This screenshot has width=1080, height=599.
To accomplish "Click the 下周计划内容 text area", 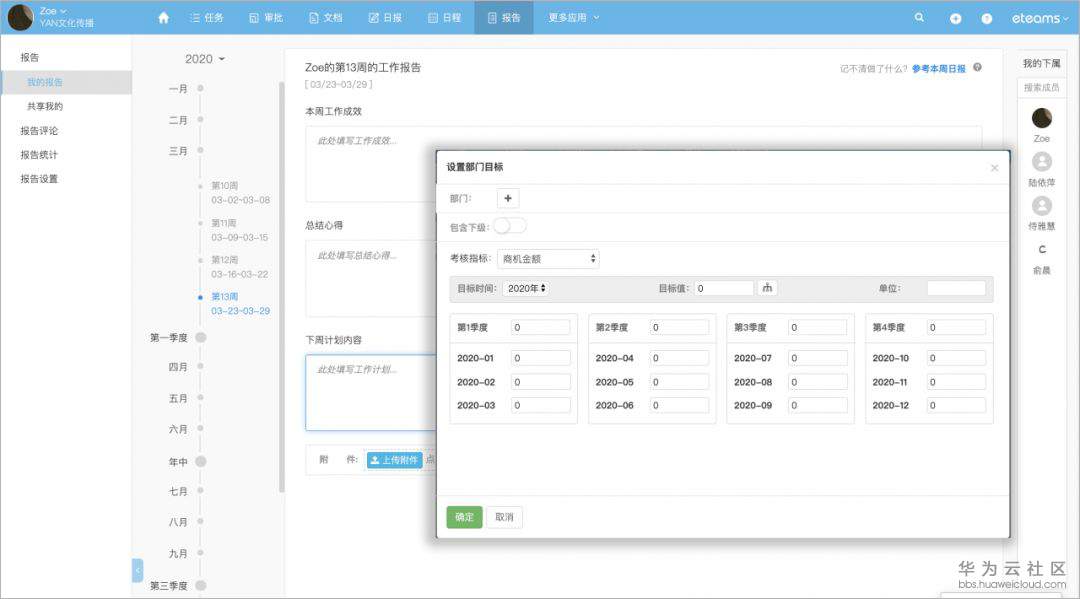I will click(371, 392).
